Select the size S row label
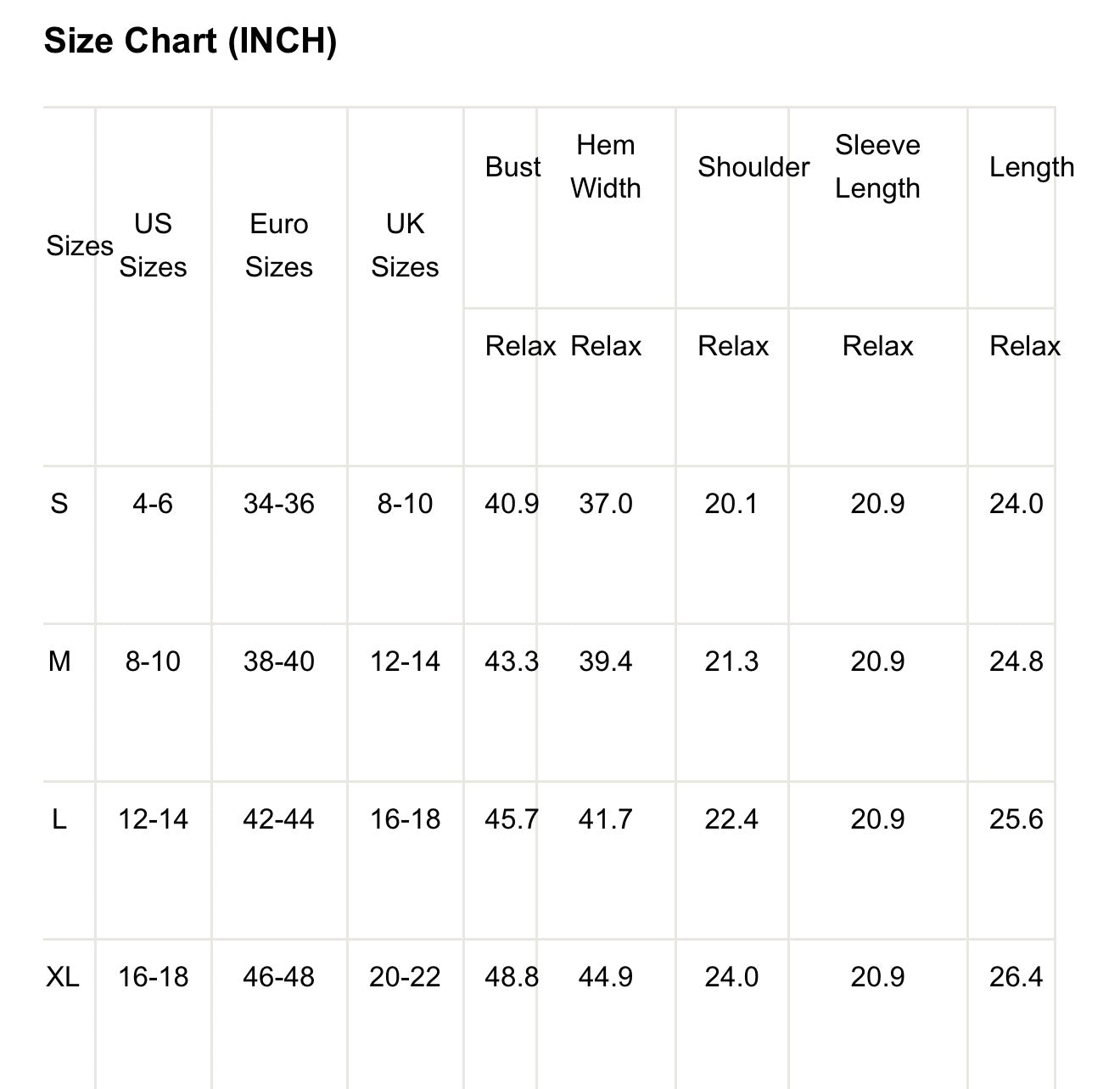Screen dimensions: 1120x1089 [59, 504]
